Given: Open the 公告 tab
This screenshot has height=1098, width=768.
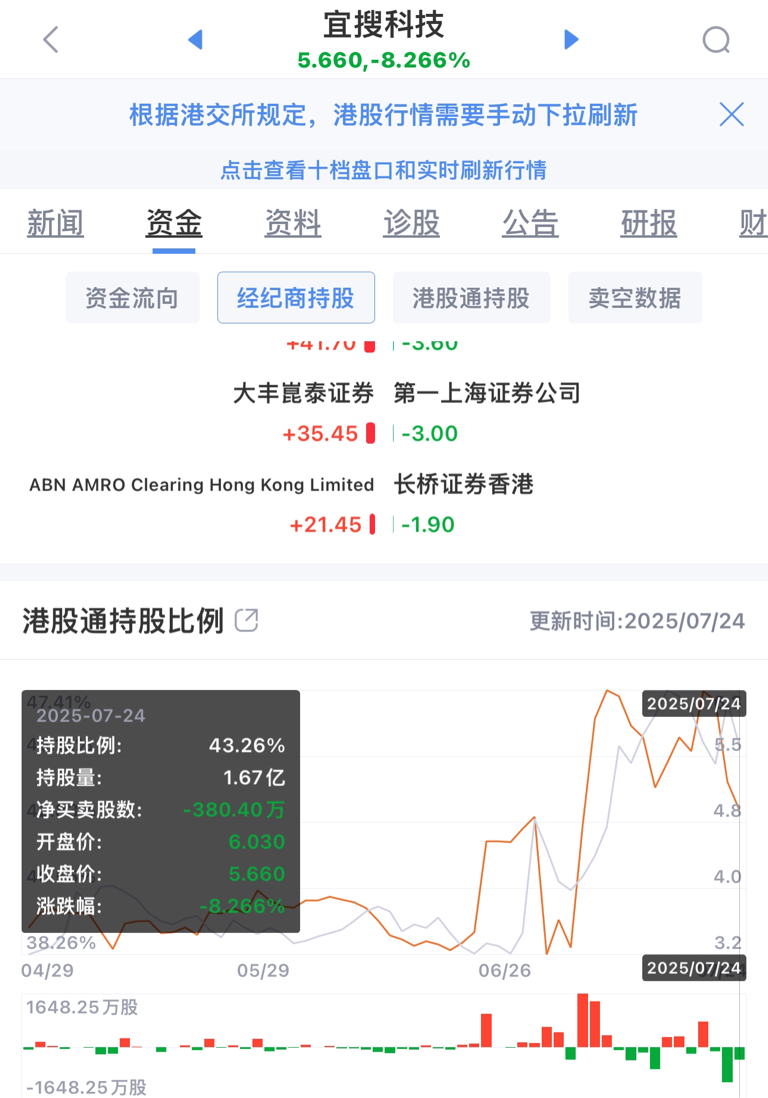Looking at the screenshot, I should tap(530, 223).
